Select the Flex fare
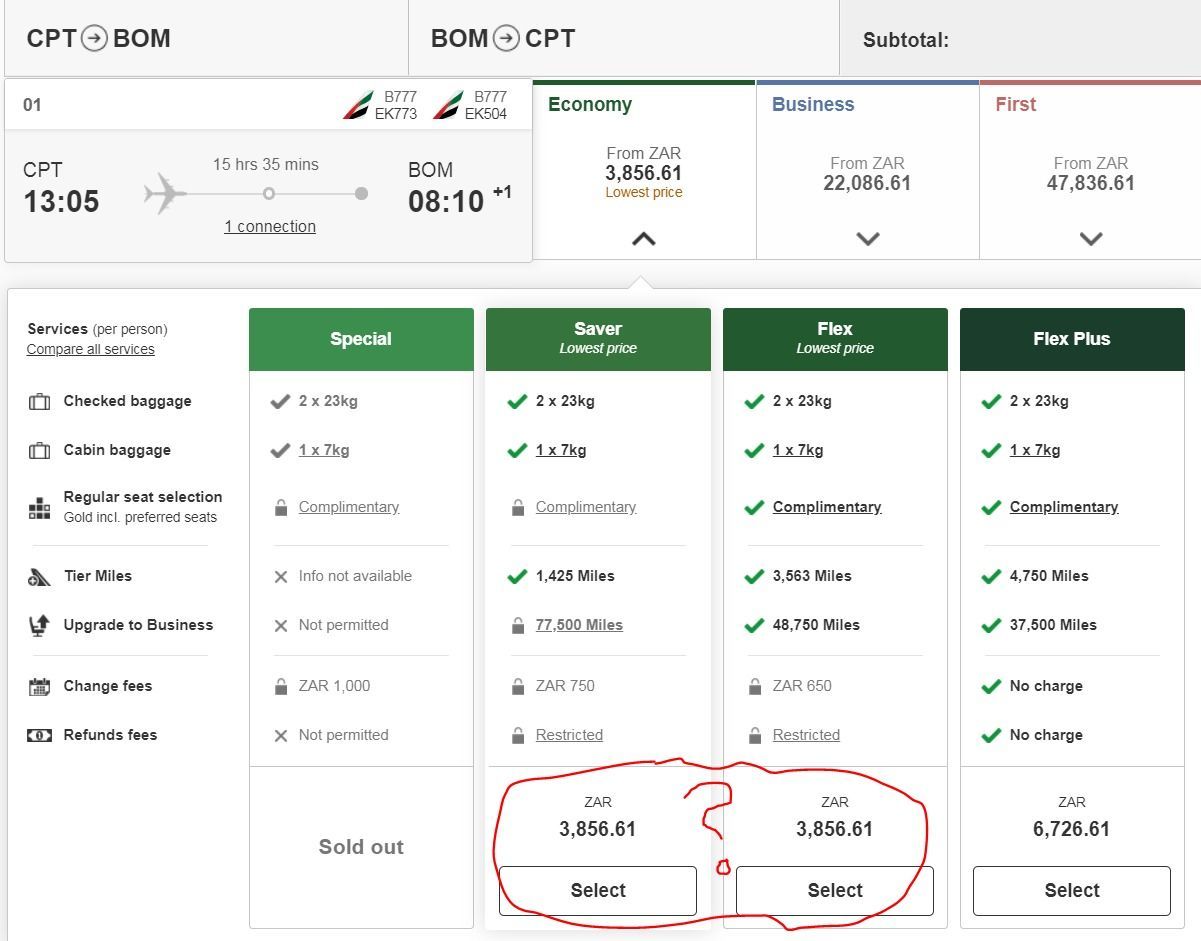The height and width of the screenshot is (941, 1201). point(835,890)
